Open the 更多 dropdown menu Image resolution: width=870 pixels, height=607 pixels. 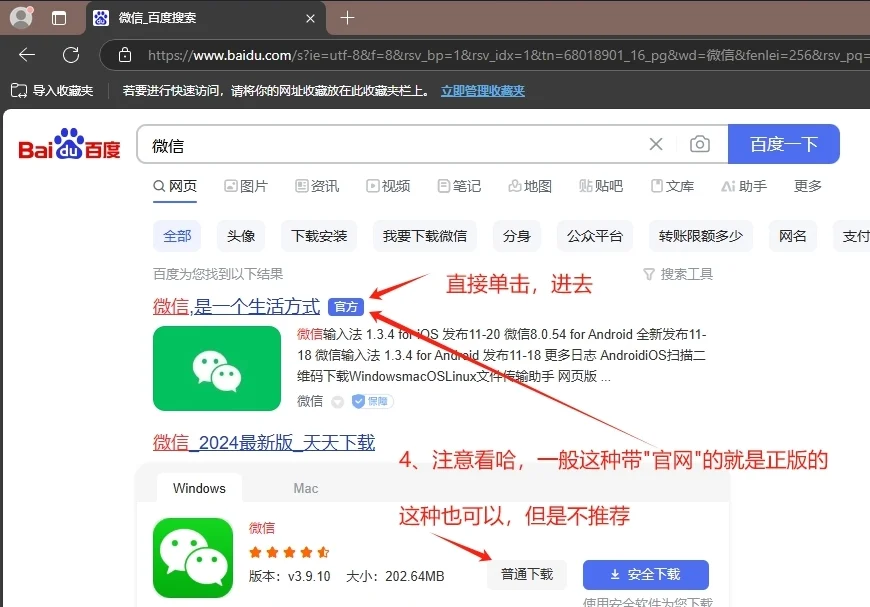point(807,186)
